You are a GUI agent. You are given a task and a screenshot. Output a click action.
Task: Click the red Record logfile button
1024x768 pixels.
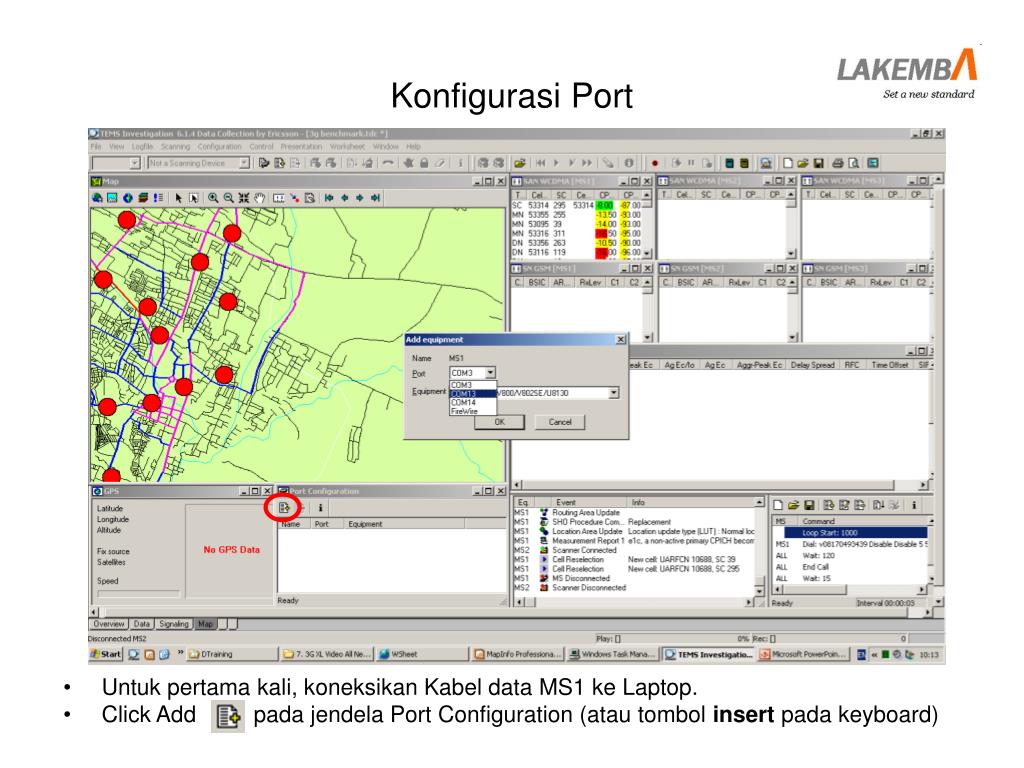coord(654,163)
